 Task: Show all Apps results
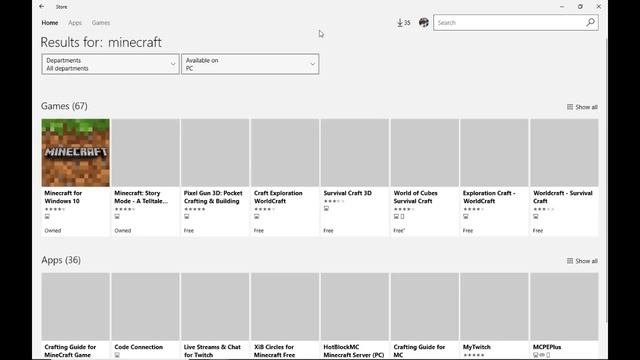click(x=582, y=261)
